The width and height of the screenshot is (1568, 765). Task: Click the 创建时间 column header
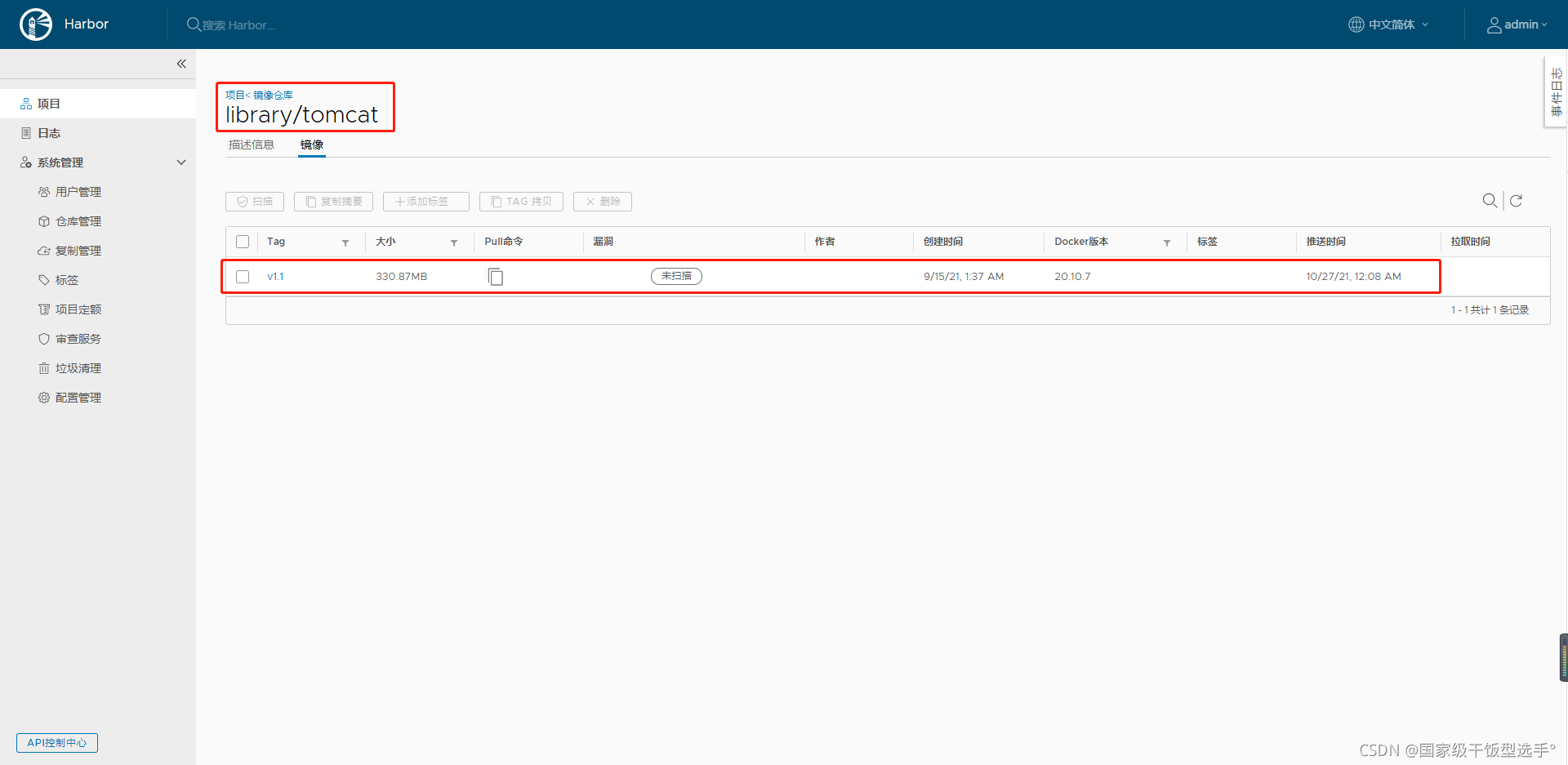[x=943, y=242]
